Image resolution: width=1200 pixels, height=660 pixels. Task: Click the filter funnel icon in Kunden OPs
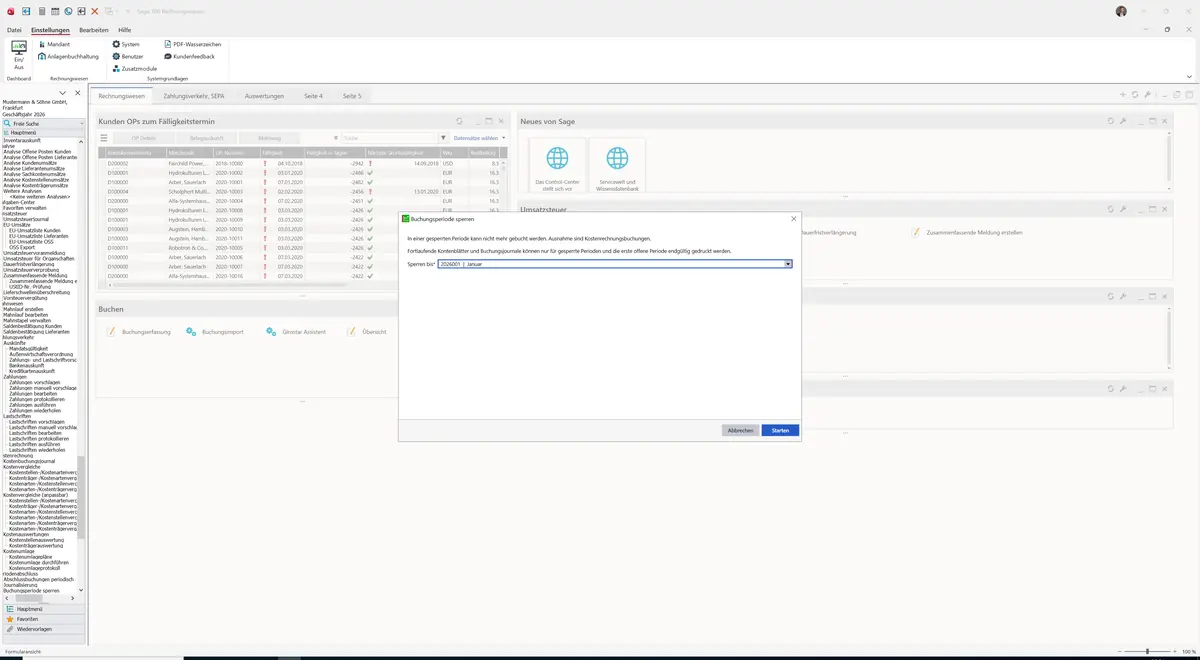(x=443, y=138)
